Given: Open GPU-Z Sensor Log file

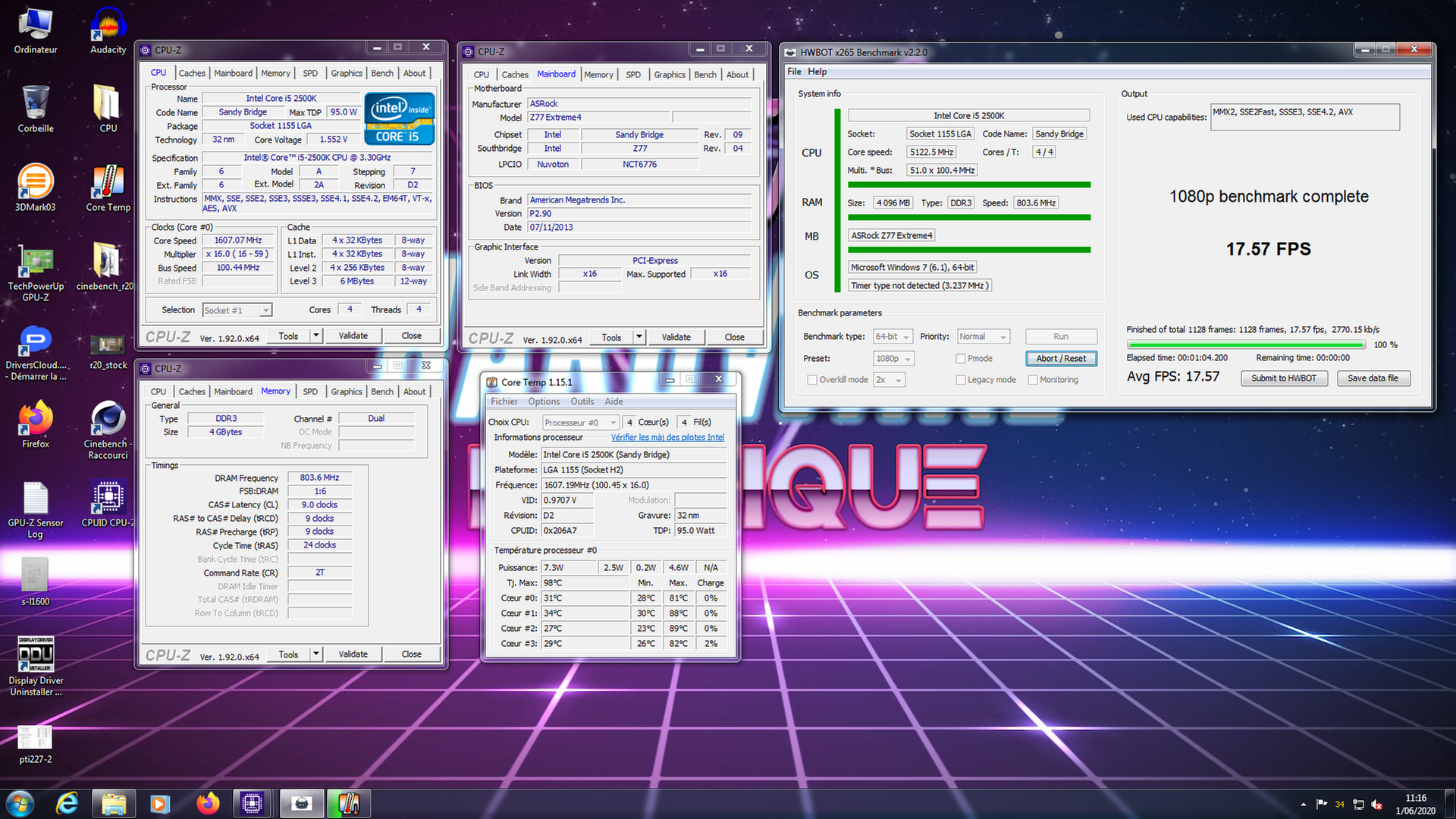Looking at the screenshot, I should click(36, 510).
